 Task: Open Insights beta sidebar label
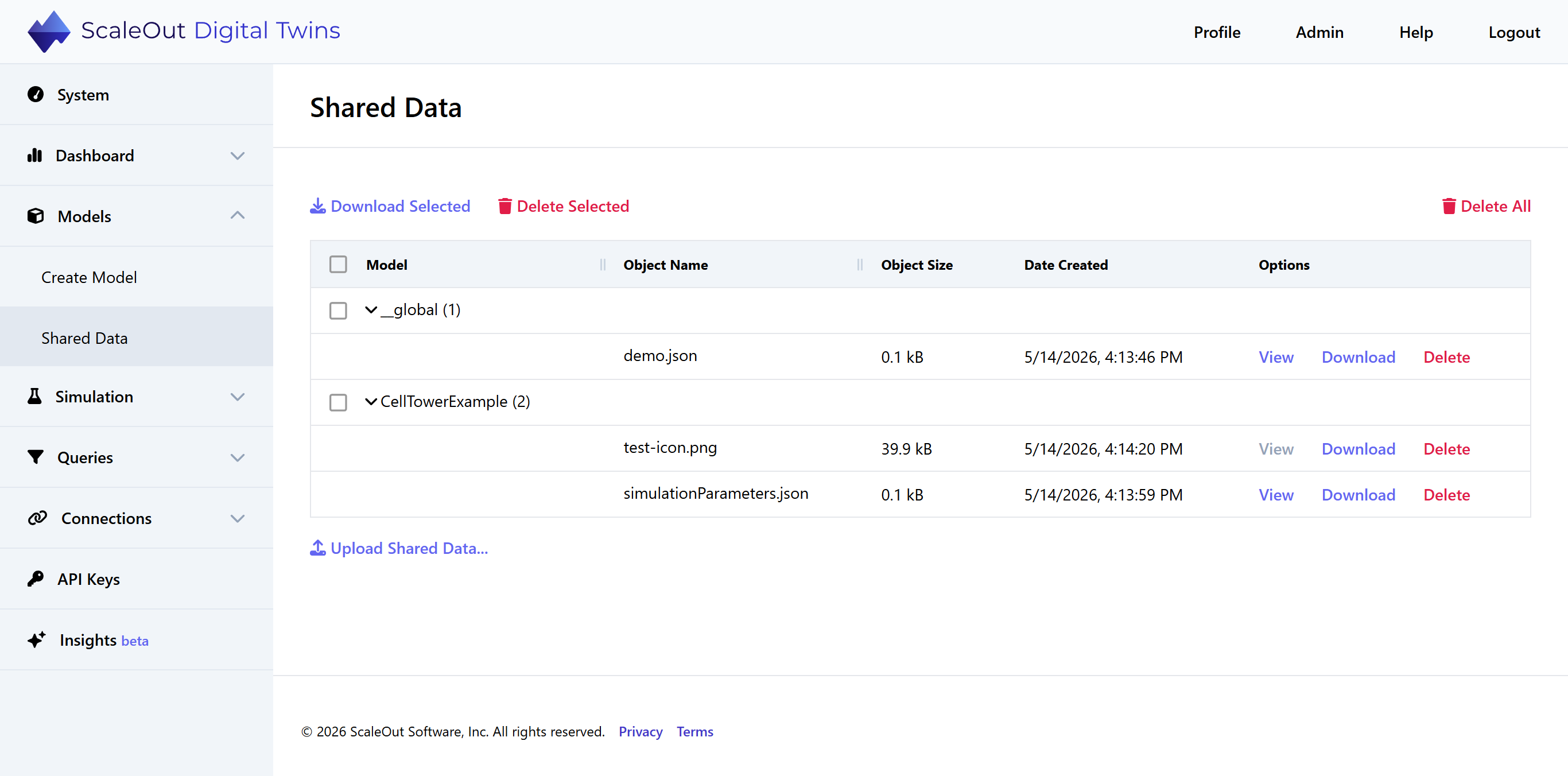point(104,641)
